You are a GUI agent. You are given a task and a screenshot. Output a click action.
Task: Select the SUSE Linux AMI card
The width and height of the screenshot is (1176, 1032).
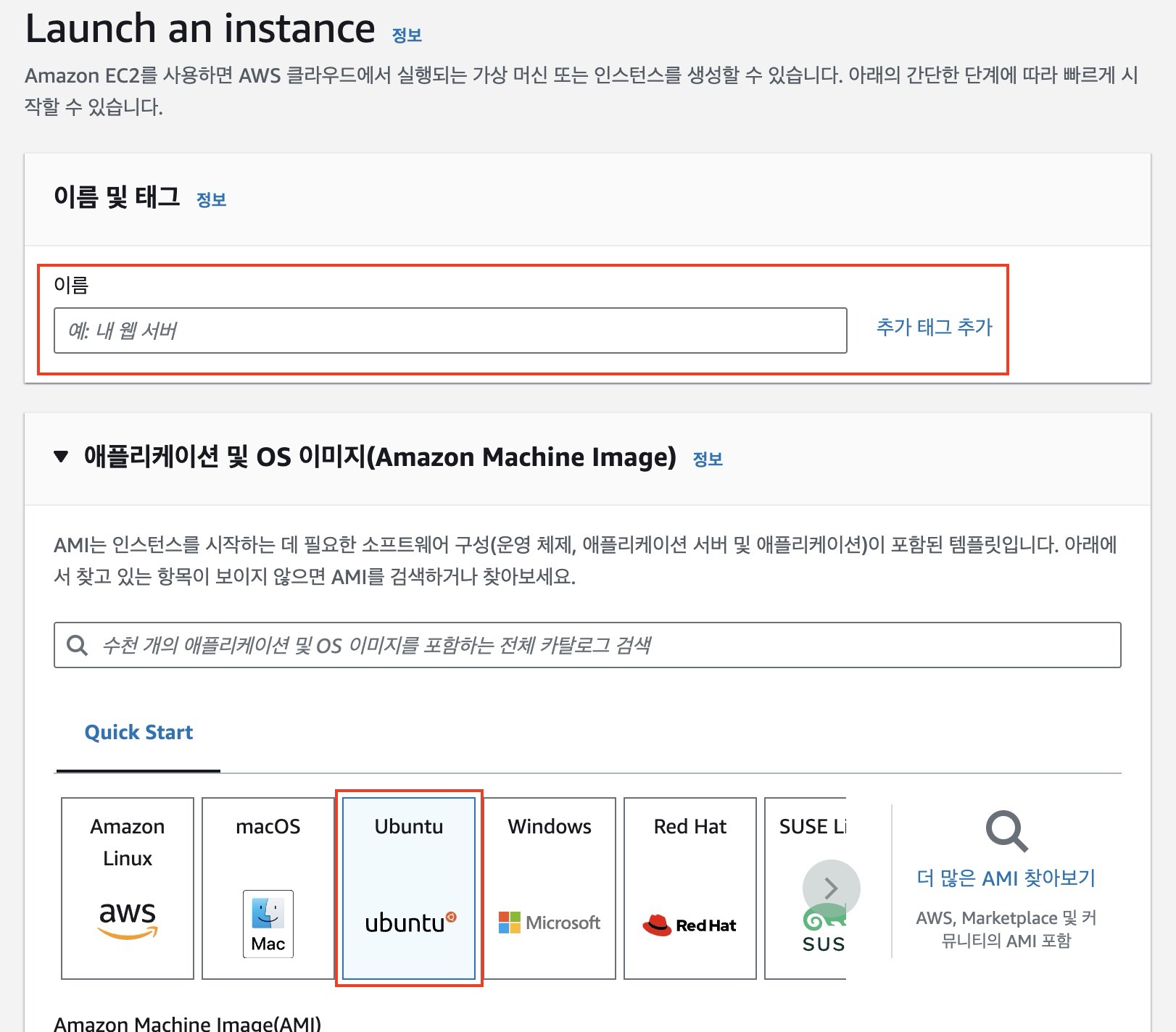[x=805, y=888]
